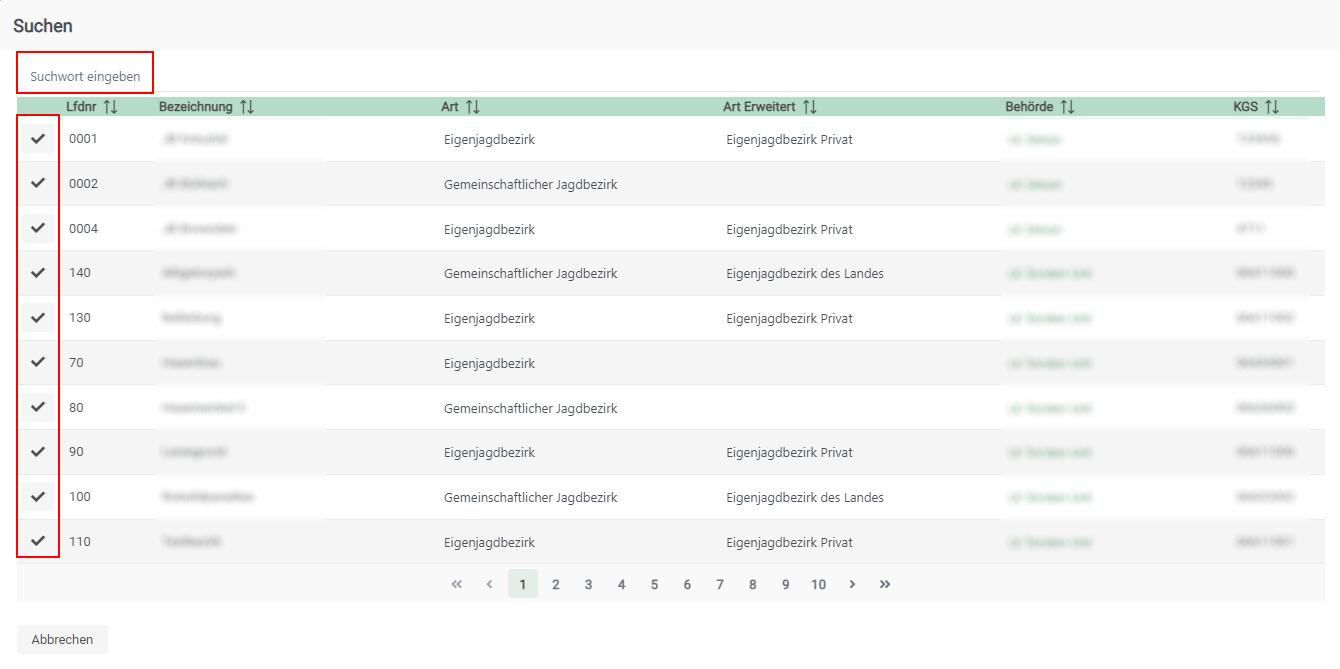Sort by Lfdnr column arrows
This screenshot has width=1340, height=669.
110,107
